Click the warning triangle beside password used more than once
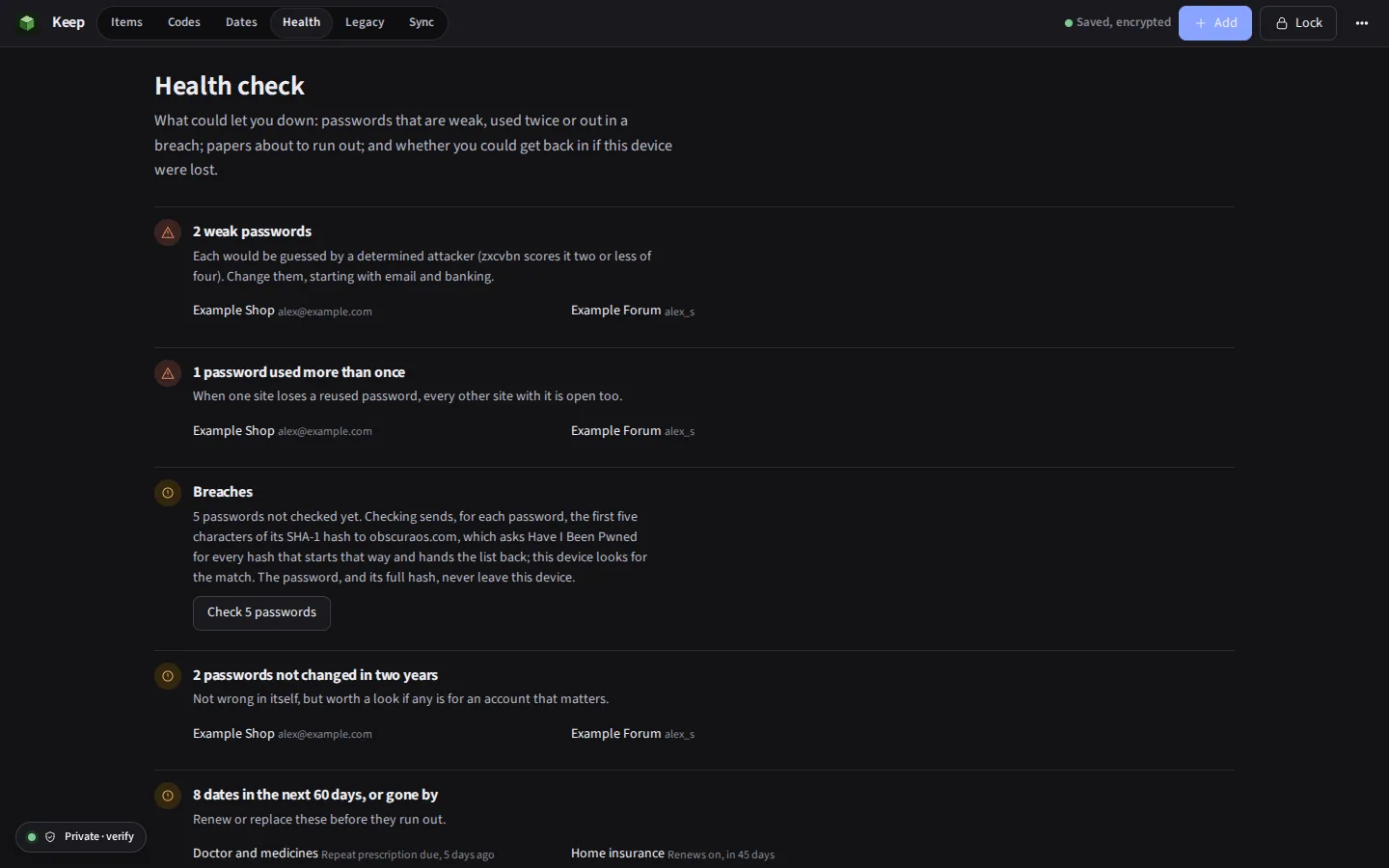This screenshot has width=1389, height=868. (x=168, y=373)
